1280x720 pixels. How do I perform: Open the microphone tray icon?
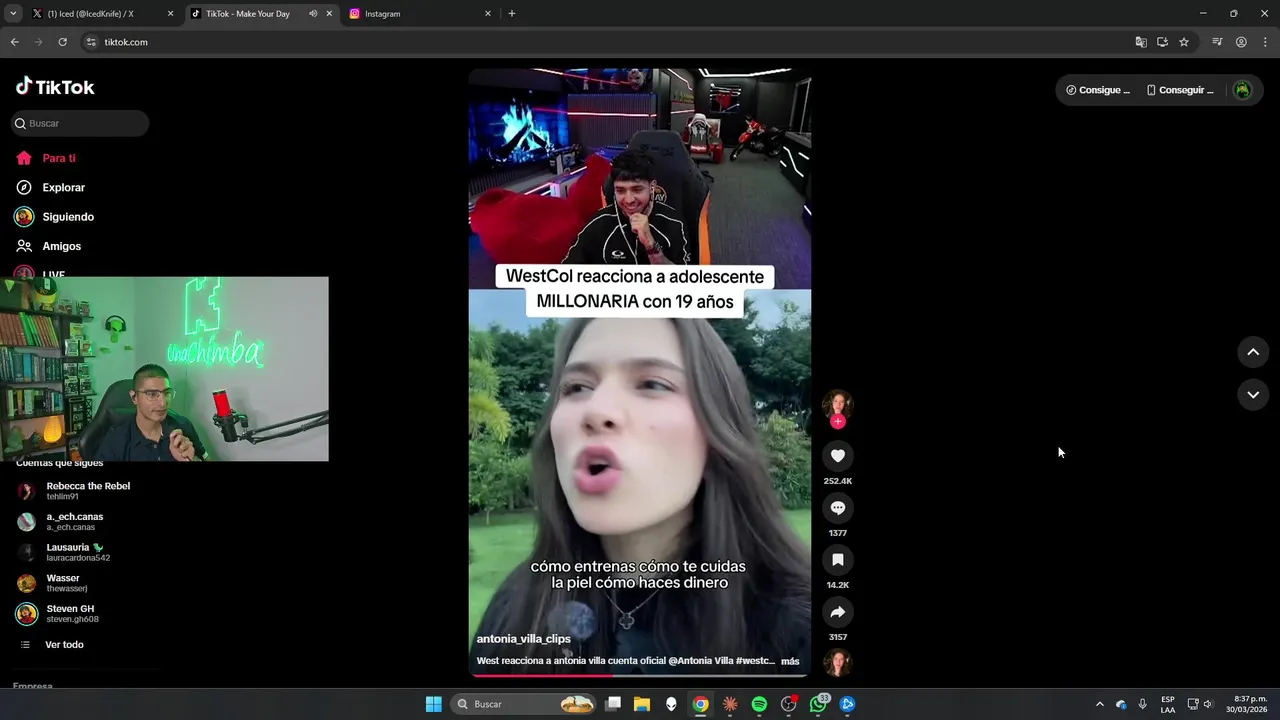point(1142,704)
